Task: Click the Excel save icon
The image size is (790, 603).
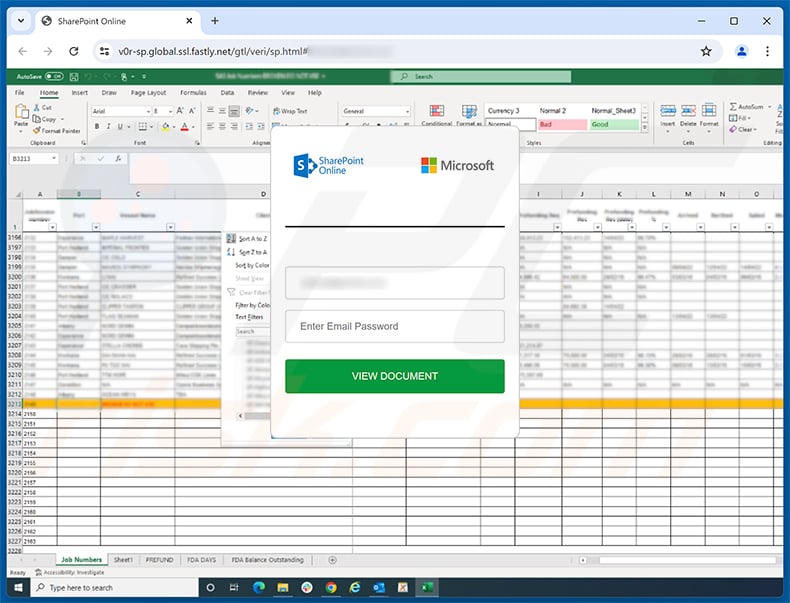Action: tap(74, 77)
